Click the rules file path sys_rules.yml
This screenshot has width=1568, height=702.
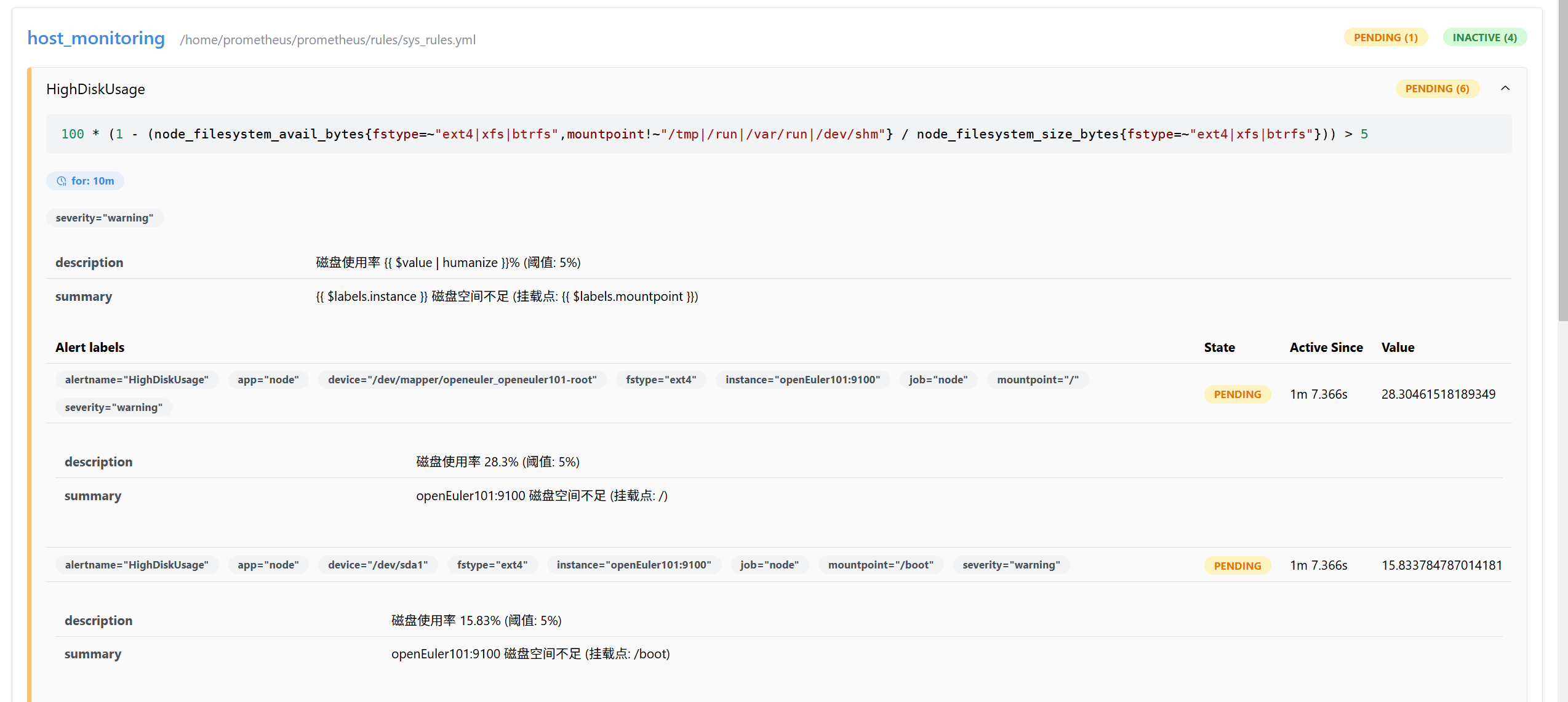(327, 39)
